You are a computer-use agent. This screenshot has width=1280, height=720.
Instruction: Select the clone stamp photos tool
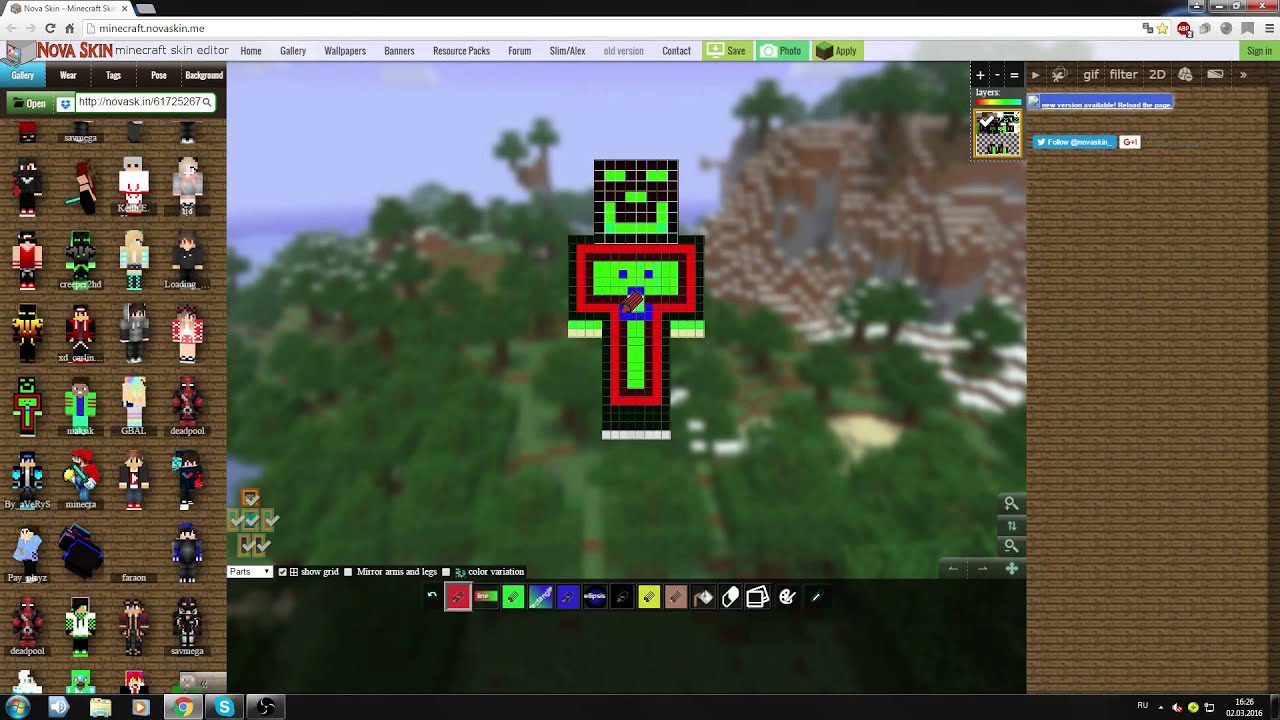pos(757,597)
